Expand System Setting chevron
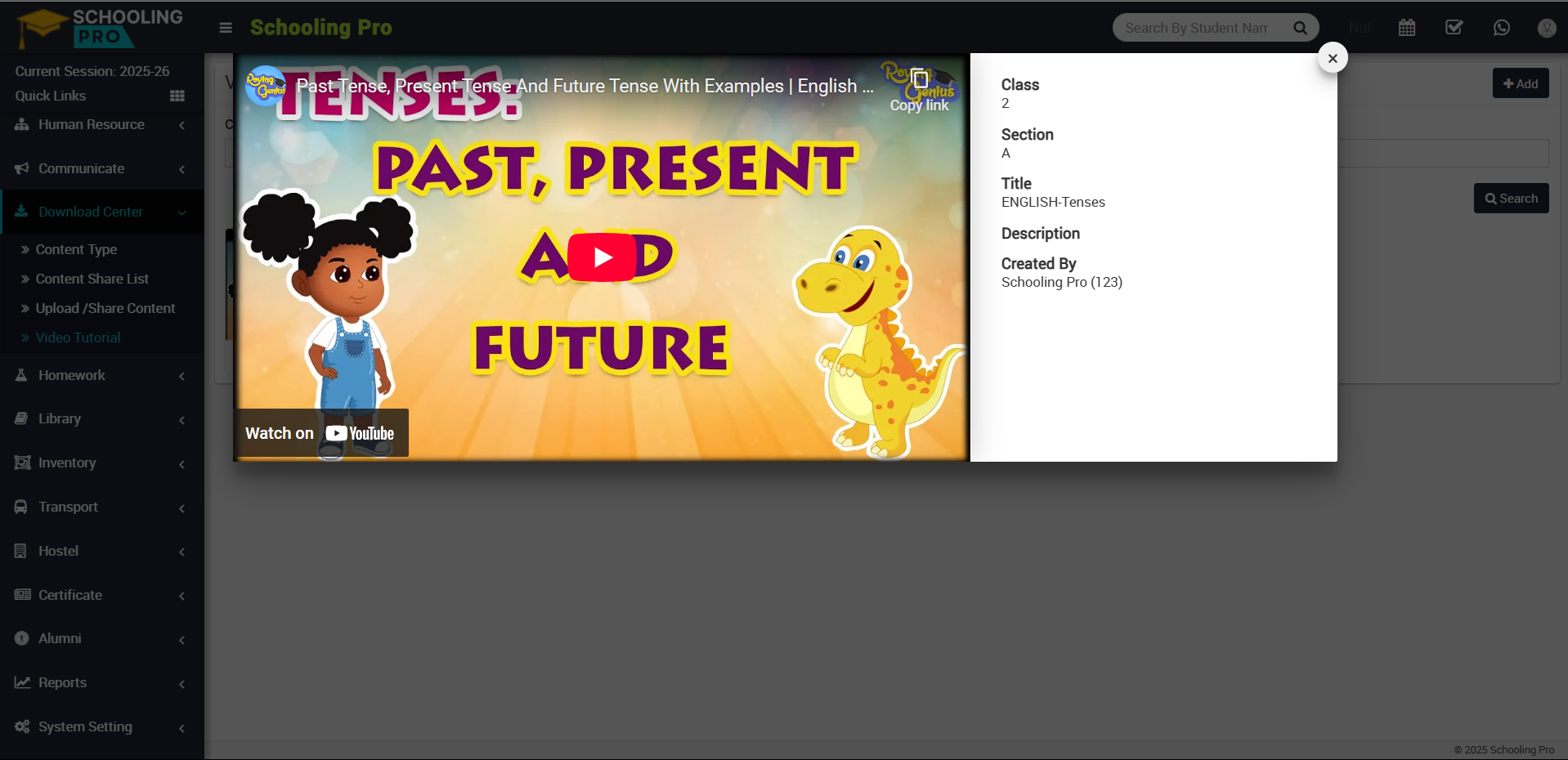The width and height of the screenshot is (1568, 760). coord(181,728)
